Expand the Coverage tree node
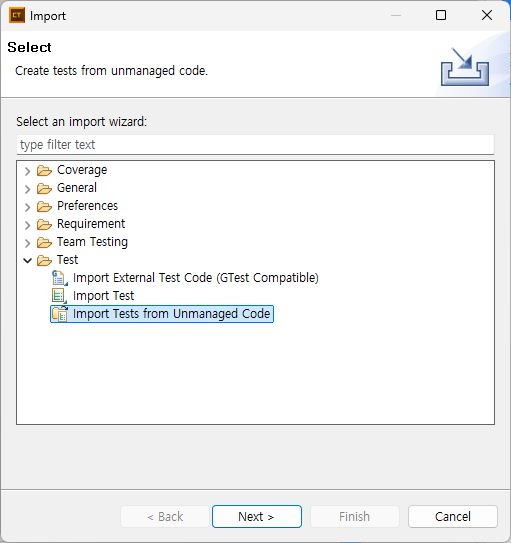The image size is (511, 543). pyautogui.click(x=28, y=171)
